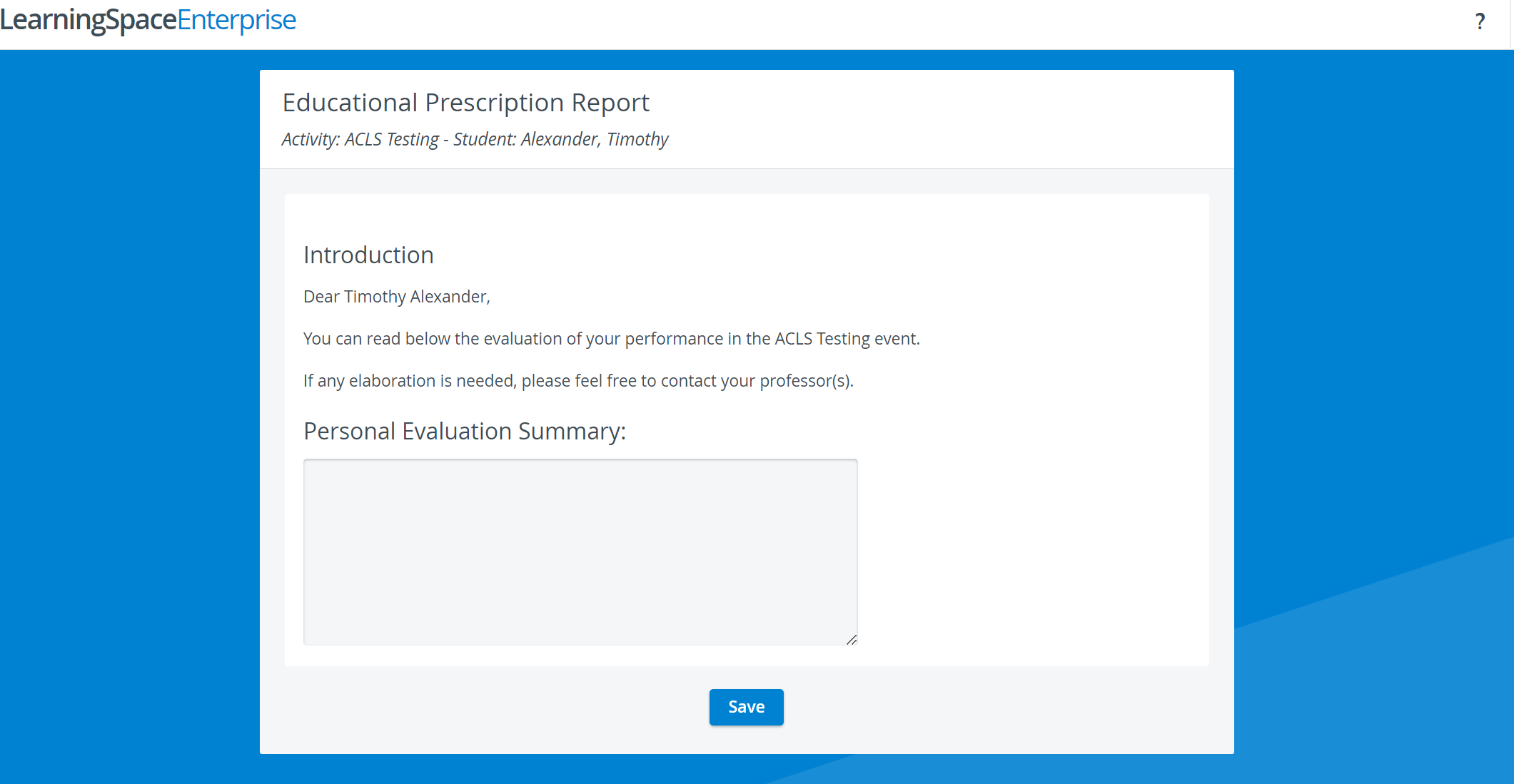
Task: Click the word Timothy in the italic subtitle
Action: pos(637,139)
